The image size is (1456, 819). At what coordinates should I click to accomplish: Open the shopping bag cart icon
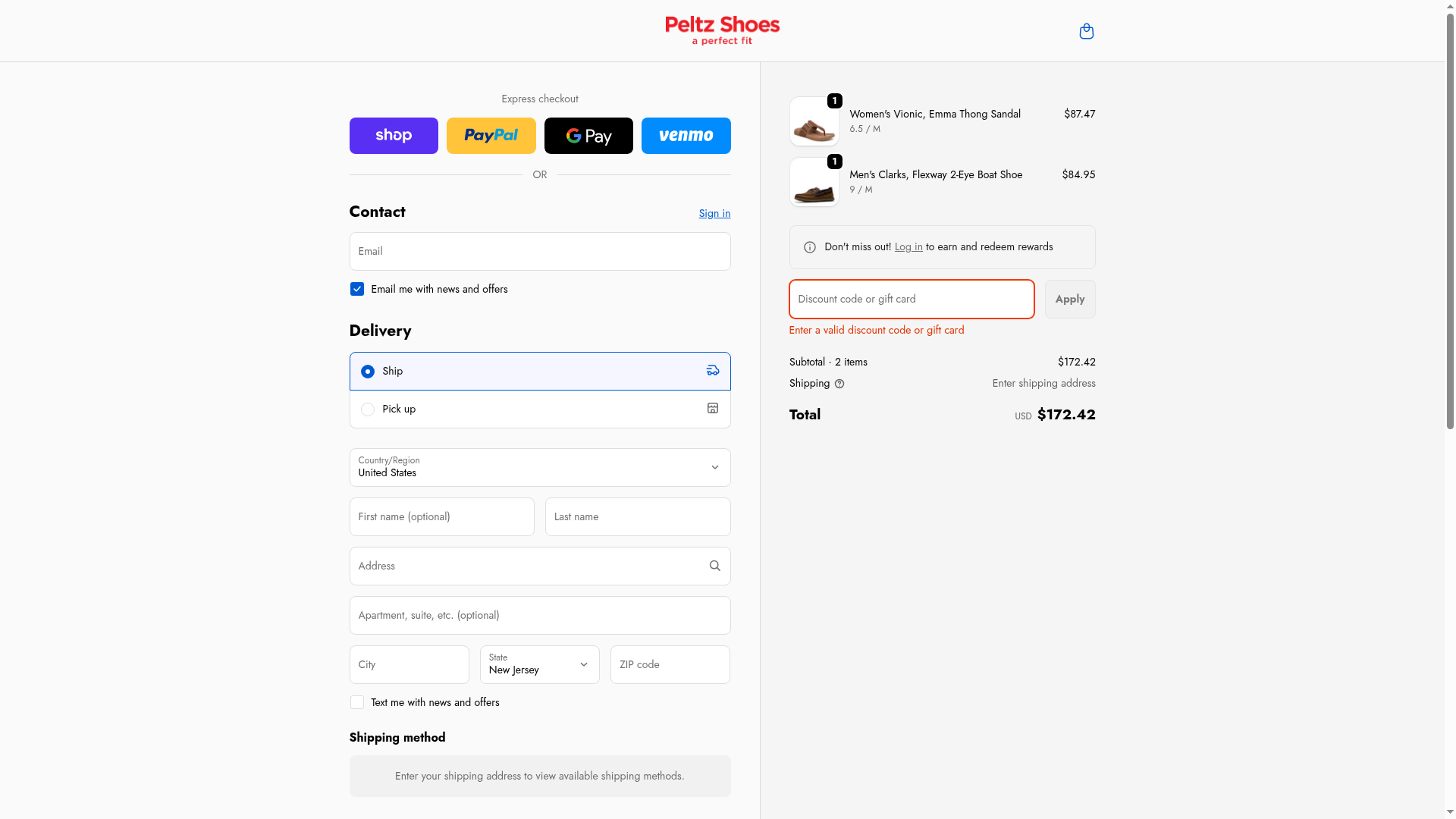pos(1086,31)
